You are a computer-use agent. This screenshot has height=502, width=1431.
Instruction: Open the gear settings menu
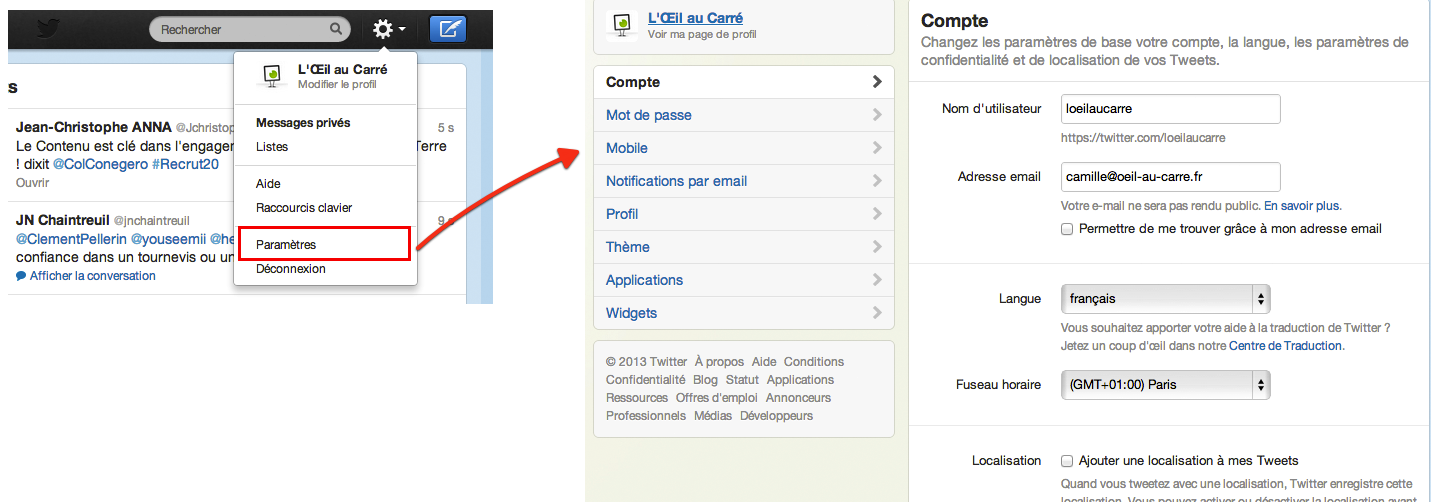[x=388, y=29]
